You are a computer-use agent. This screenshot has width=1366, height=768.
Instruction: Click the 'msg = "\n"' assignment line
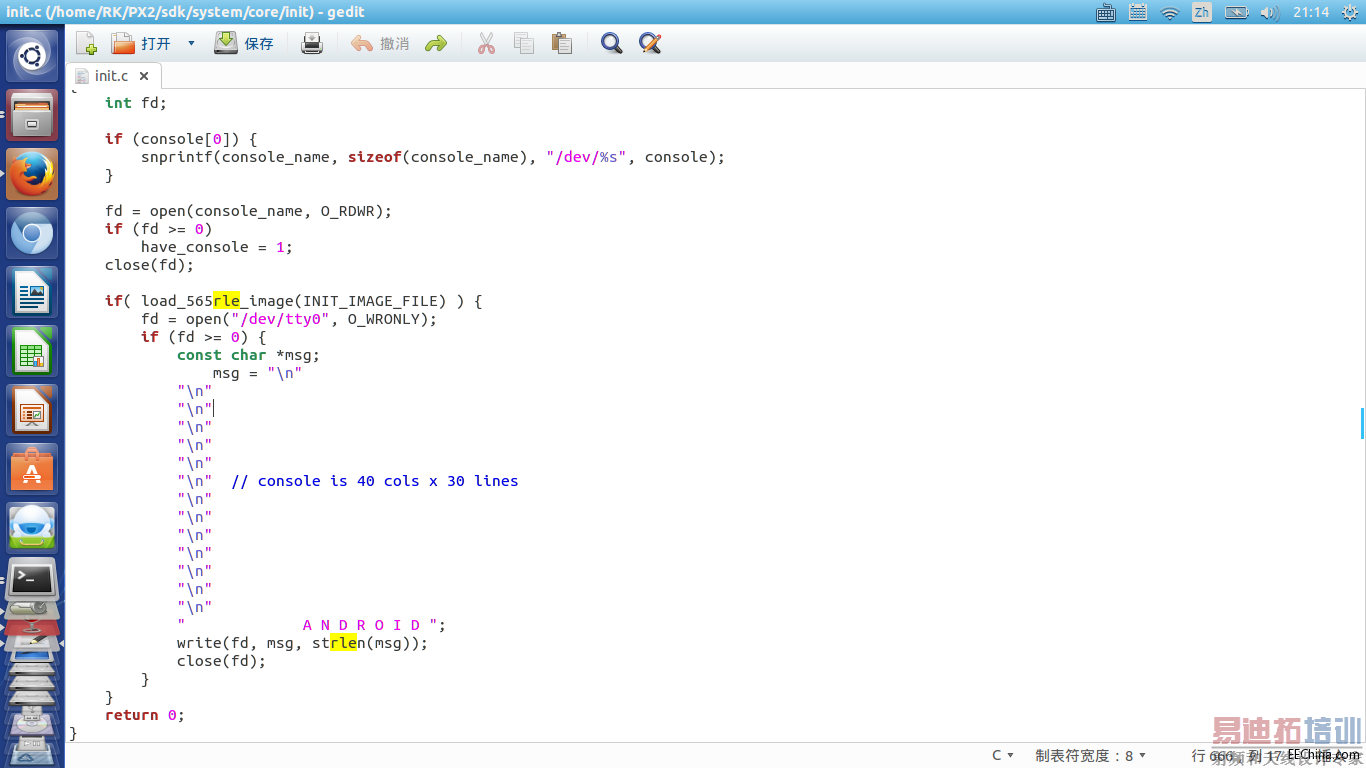point(257,373)
